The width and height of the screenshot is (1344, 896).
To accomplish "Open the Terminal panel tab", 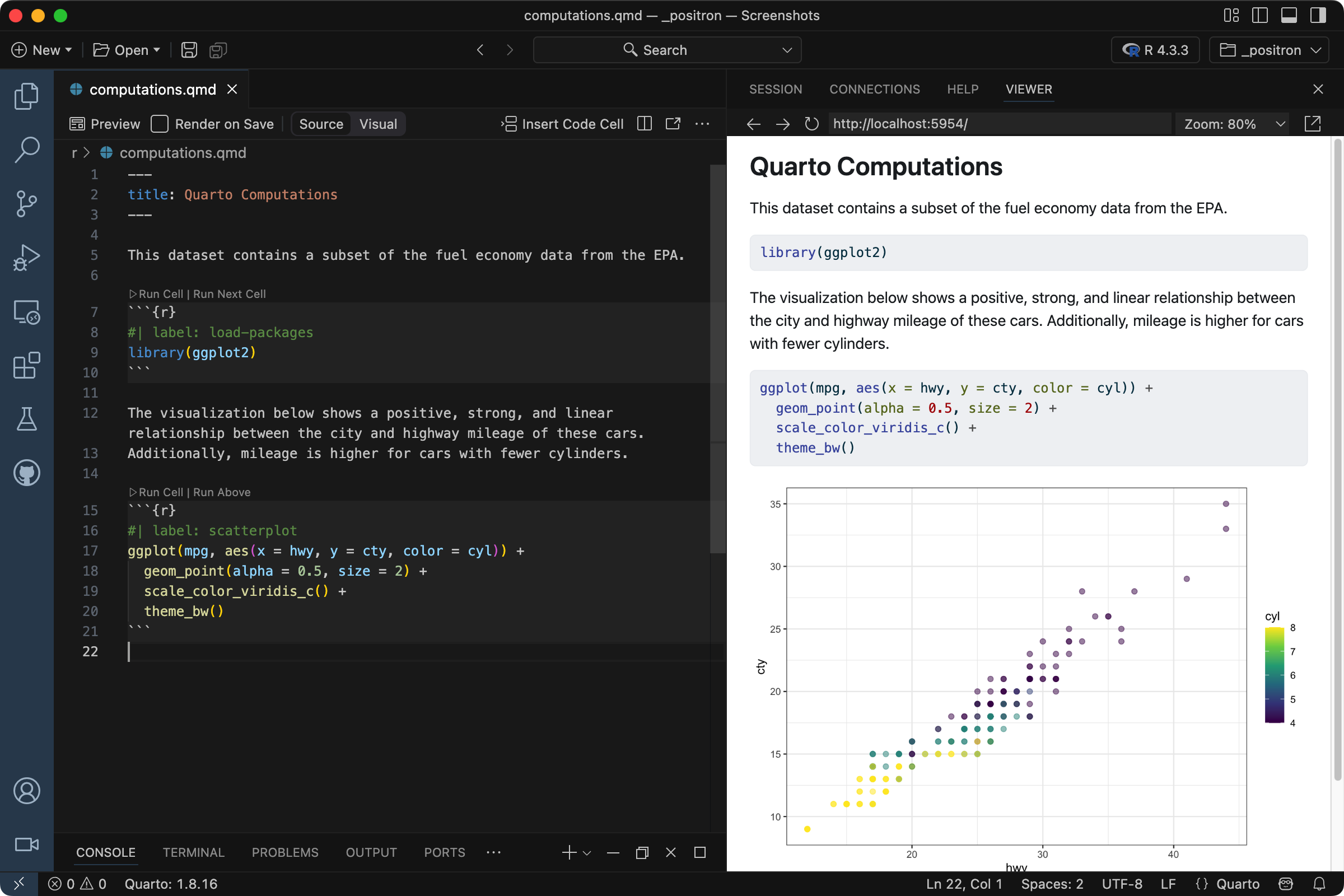I will point(193,852).
